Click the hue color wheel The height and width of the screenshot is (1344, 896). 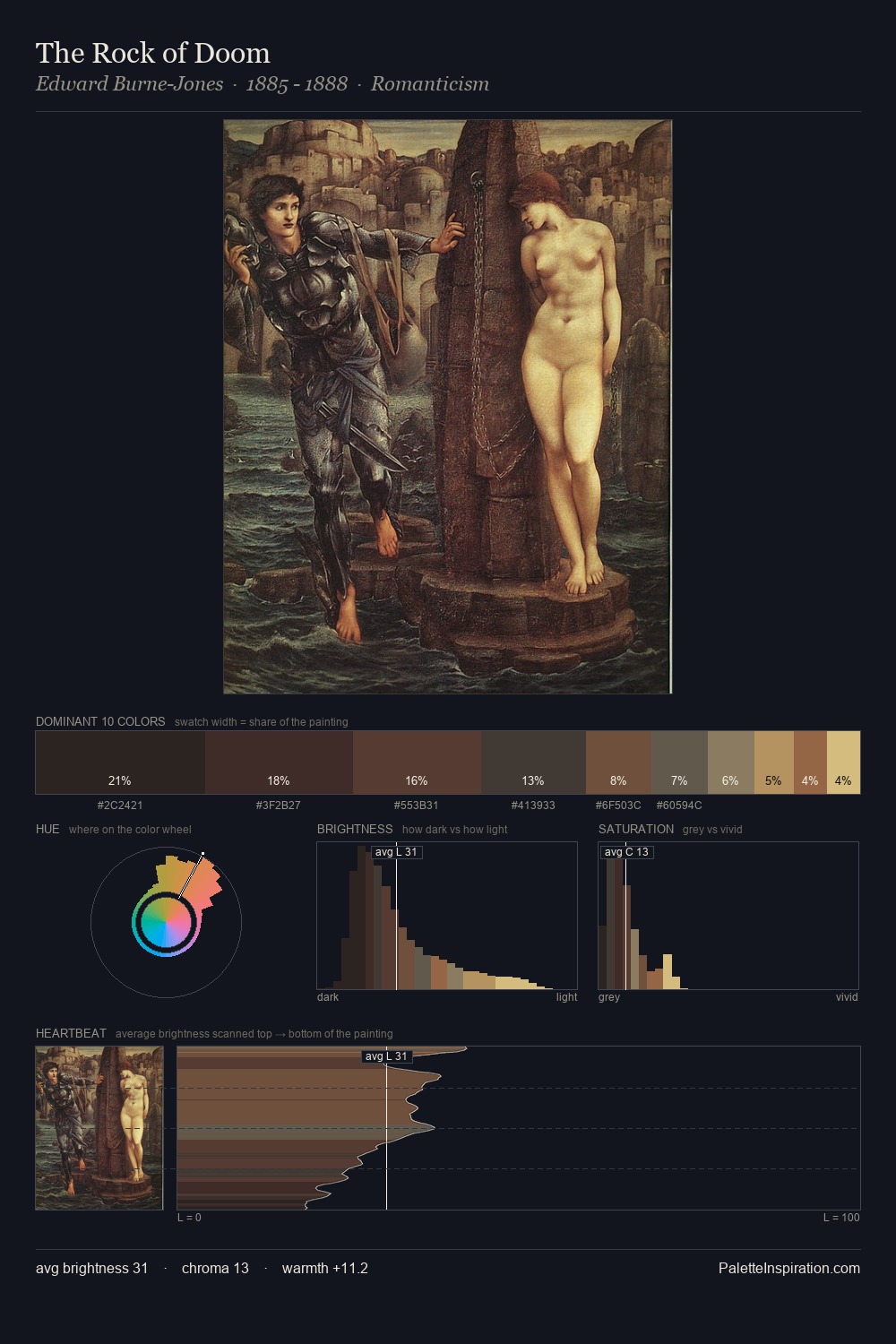pyautogui.click(x=166, y=921)
